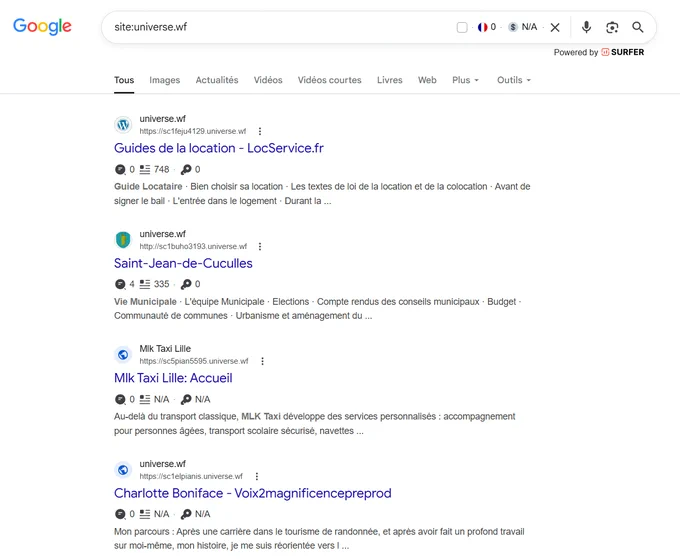Viewport: 680px width, 559px height.
Task: Open the three-dot menu for sc5pian5595.universe.wf
Action: pos(262,361)
